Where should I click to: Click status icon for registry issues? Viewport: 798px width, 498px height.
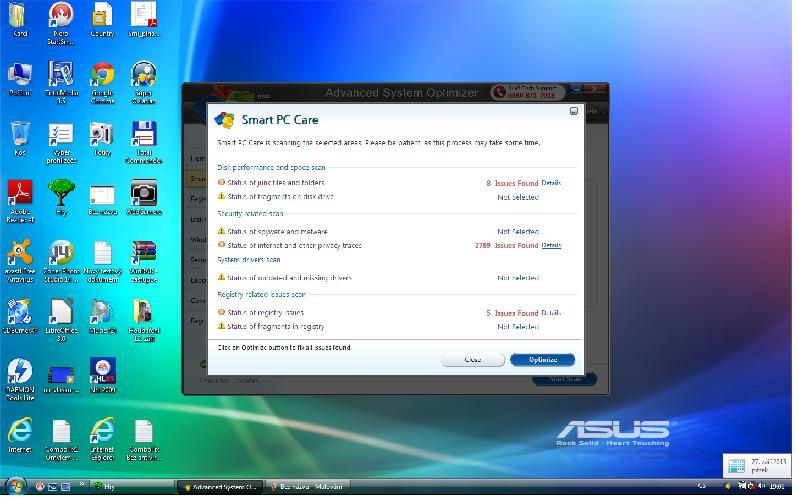[x=221, y=312]
